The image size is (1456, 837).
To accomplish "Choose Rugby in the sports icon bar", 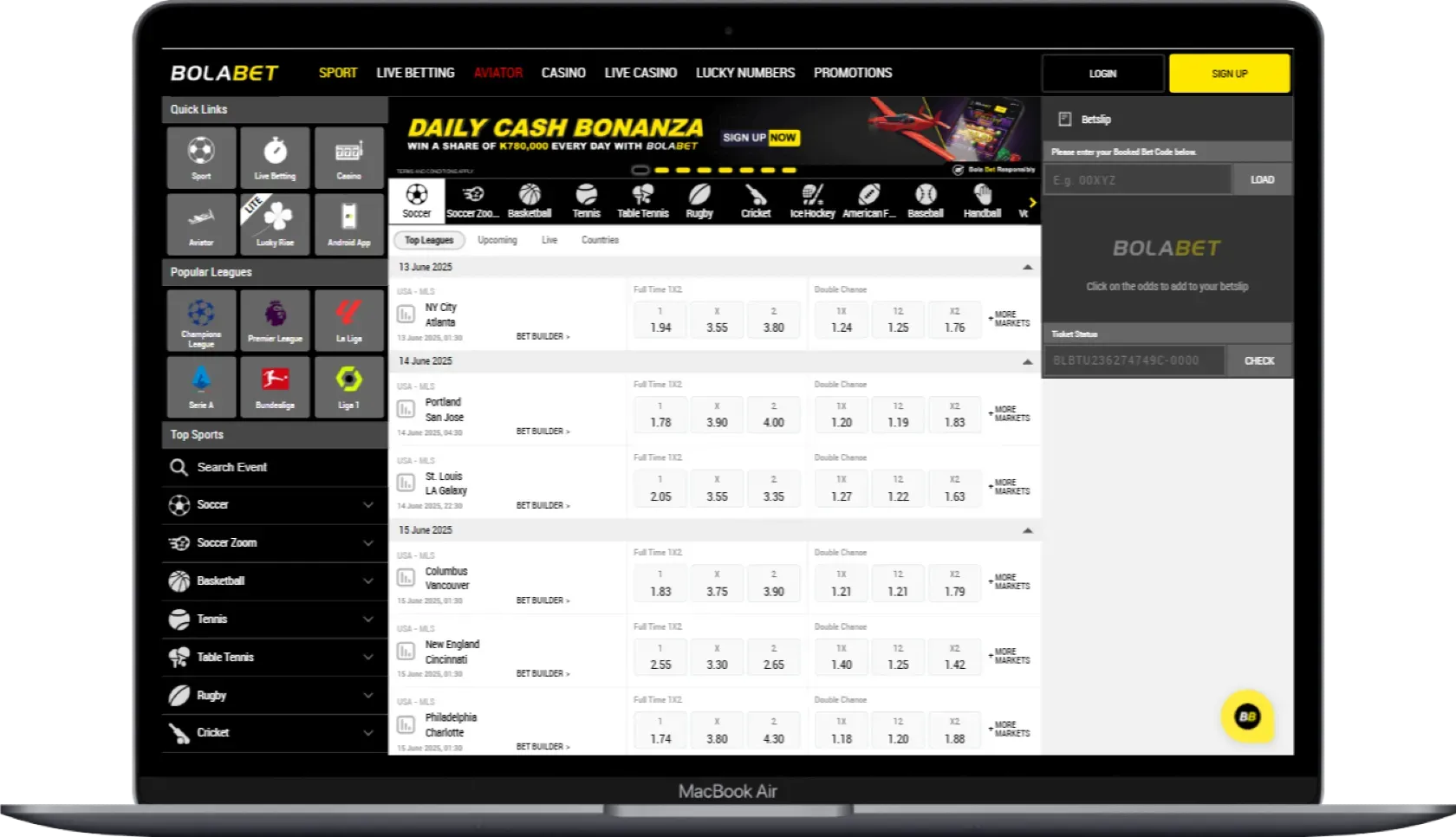I will coord(699,201).
